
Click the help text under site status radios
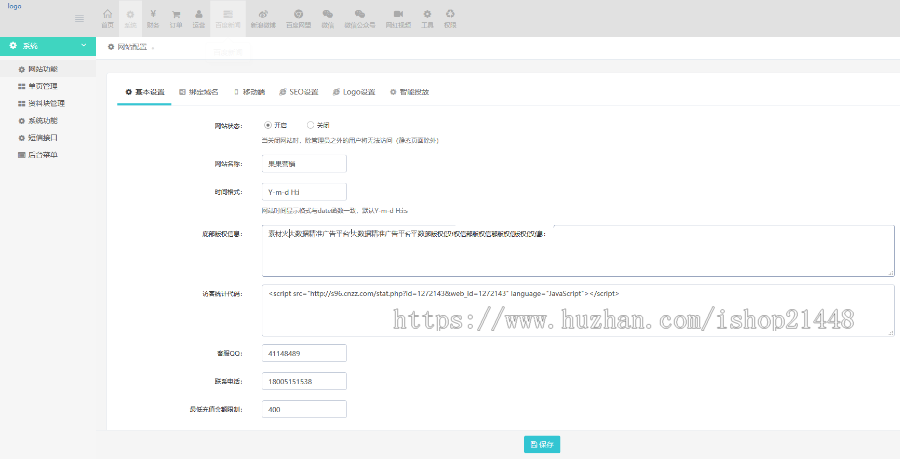point(350,141)
